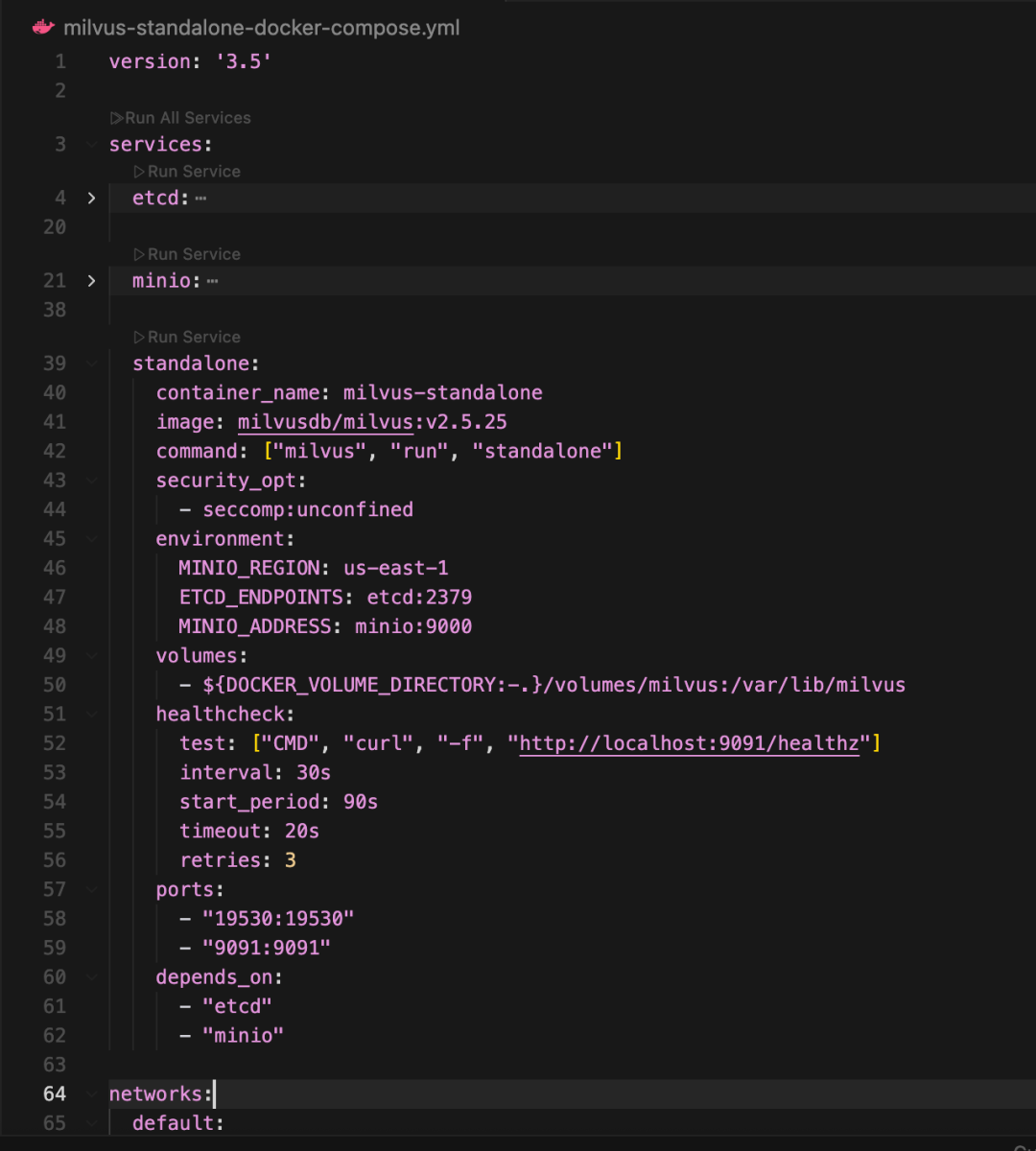Click the "9091:9091" port mapping

[x=267, y=948]
